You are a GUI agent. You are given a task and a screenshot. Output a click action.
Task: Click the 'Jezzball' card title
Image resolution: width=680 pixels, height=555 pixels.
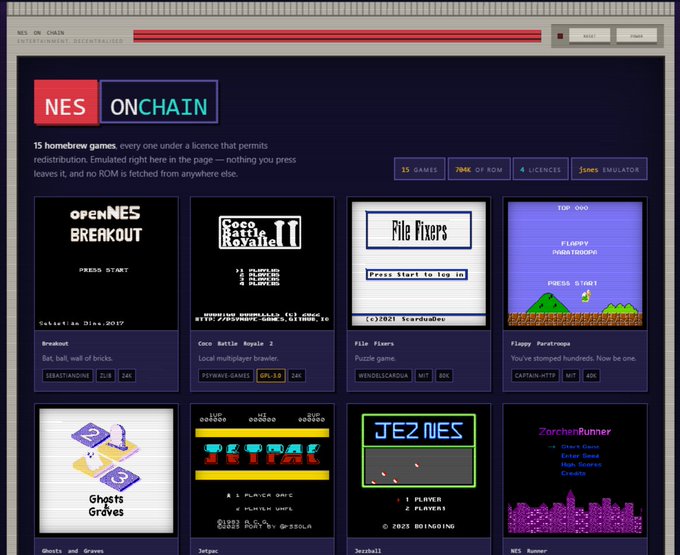point(368,551)
